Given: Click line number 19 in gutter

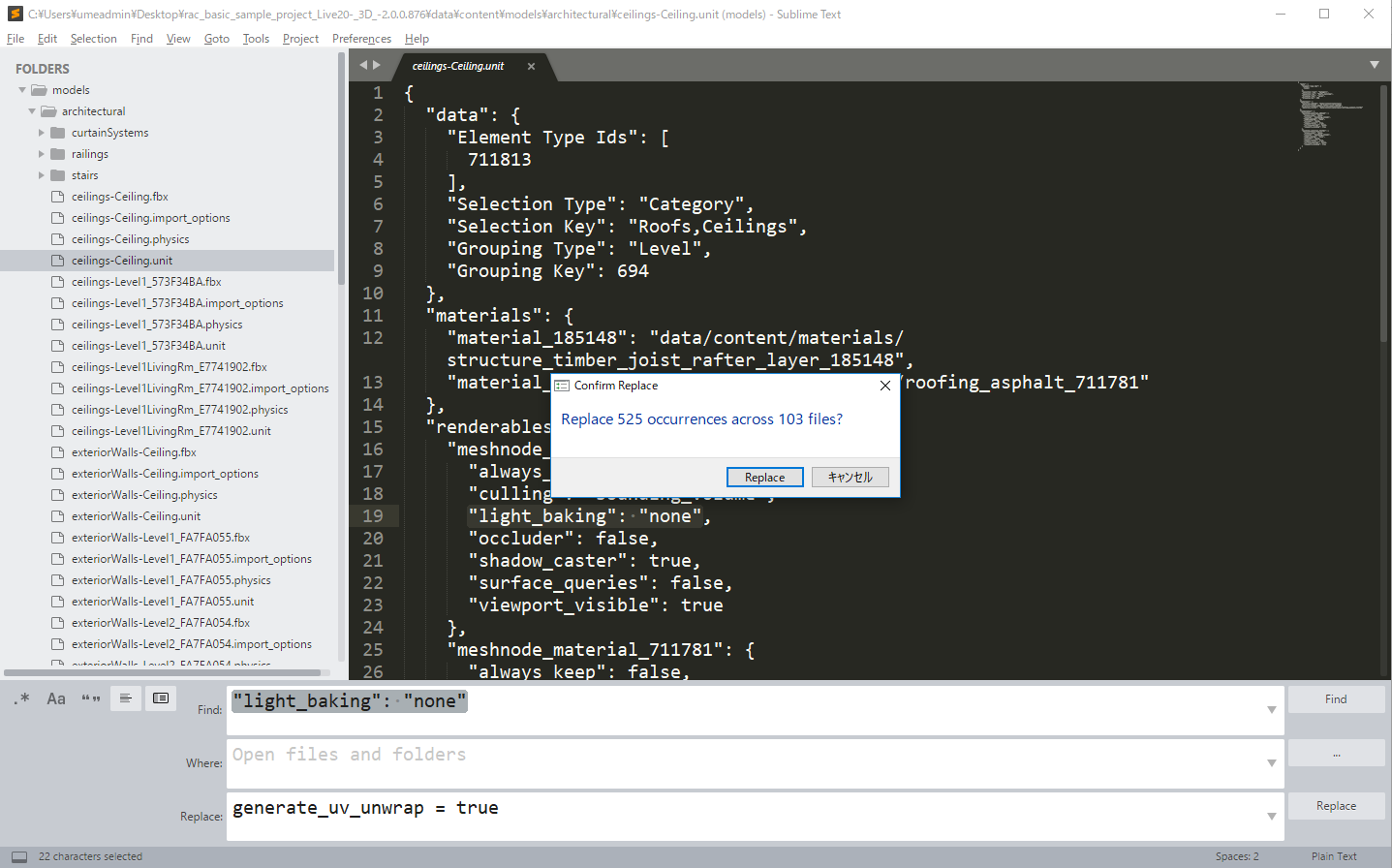Looking at the screenshot, I should pos(373,516).
